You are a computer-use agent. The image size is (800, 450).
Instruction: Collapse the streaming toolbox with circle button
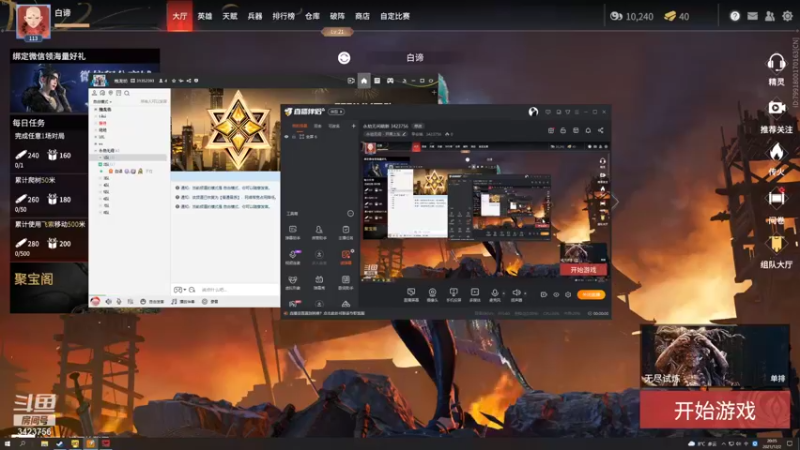tap(351, 214)
